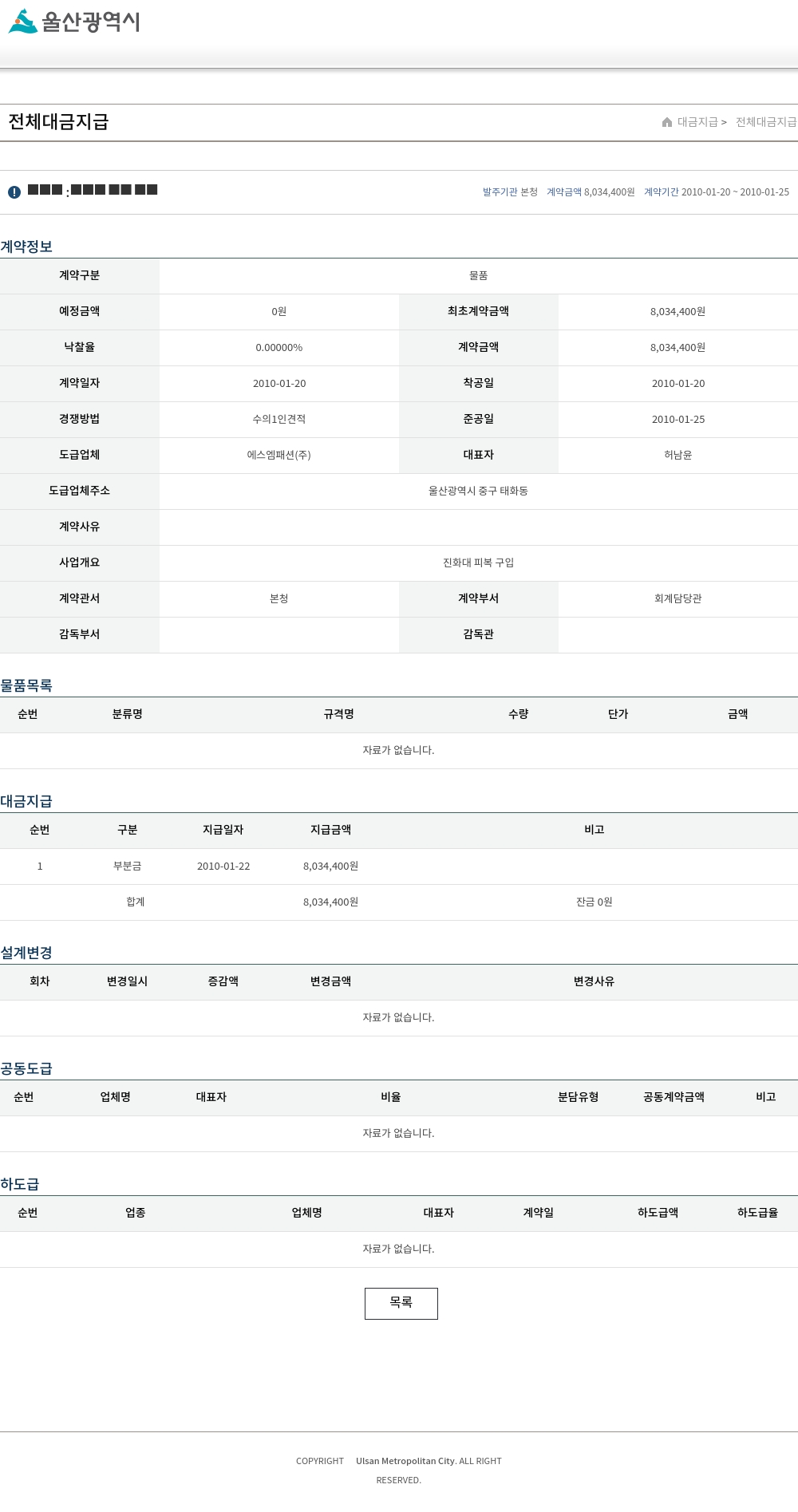Viewport: 798px width, 1512px height.
Task: Click the exclamation info icon
Action: click(x=14, y=192)
